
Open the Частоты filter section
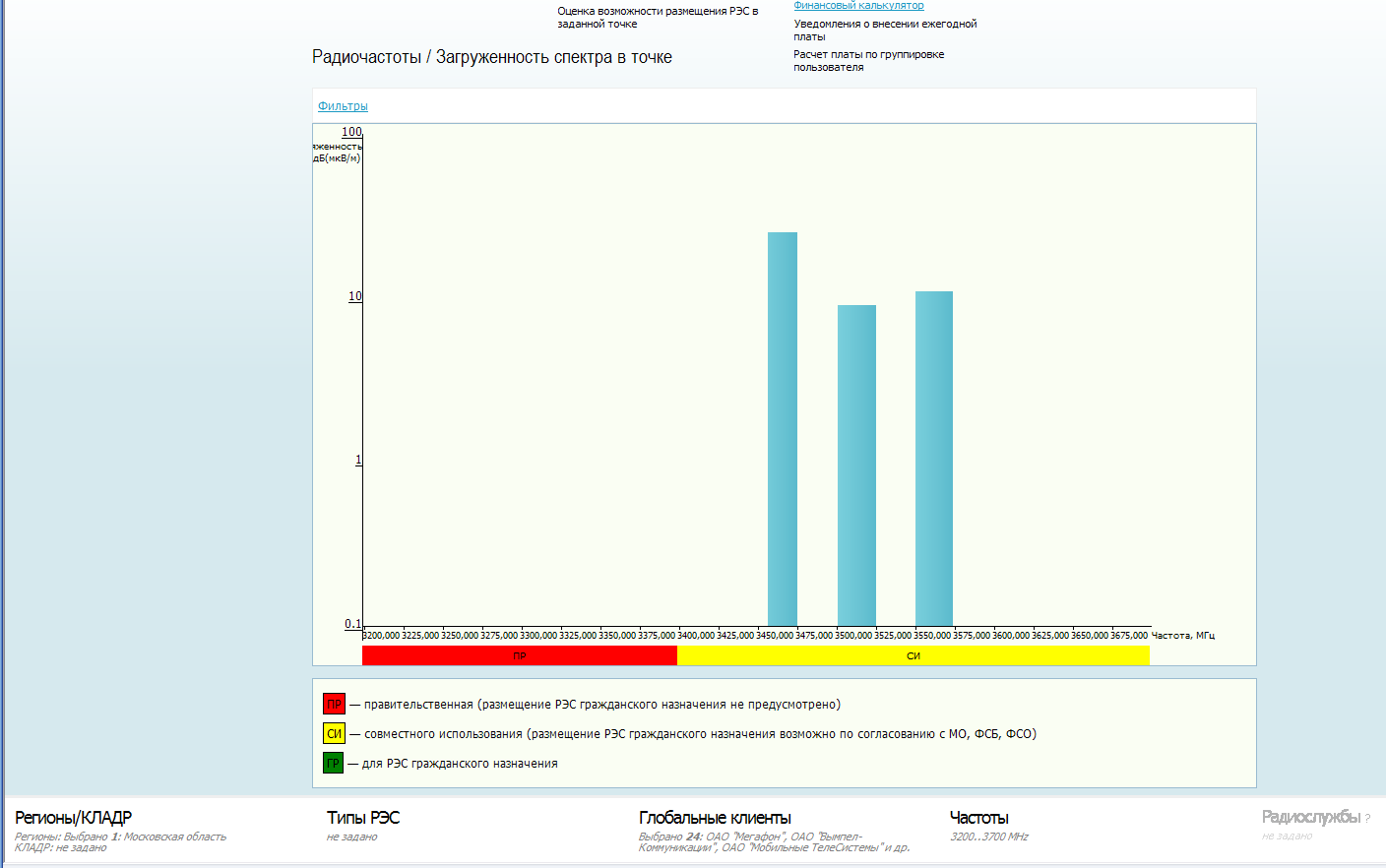point(978,818)
